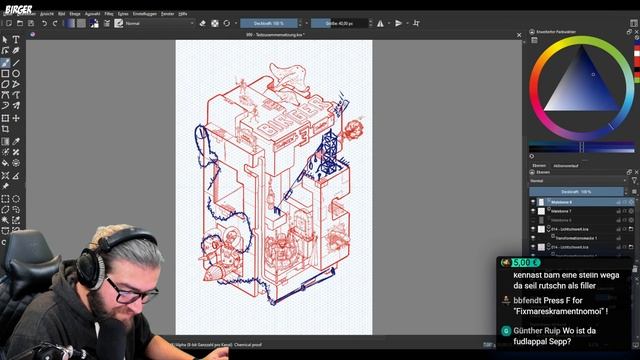Click the Save document icon
The width and height of the screenshot is (640, 360).
[x=31, y=23]
